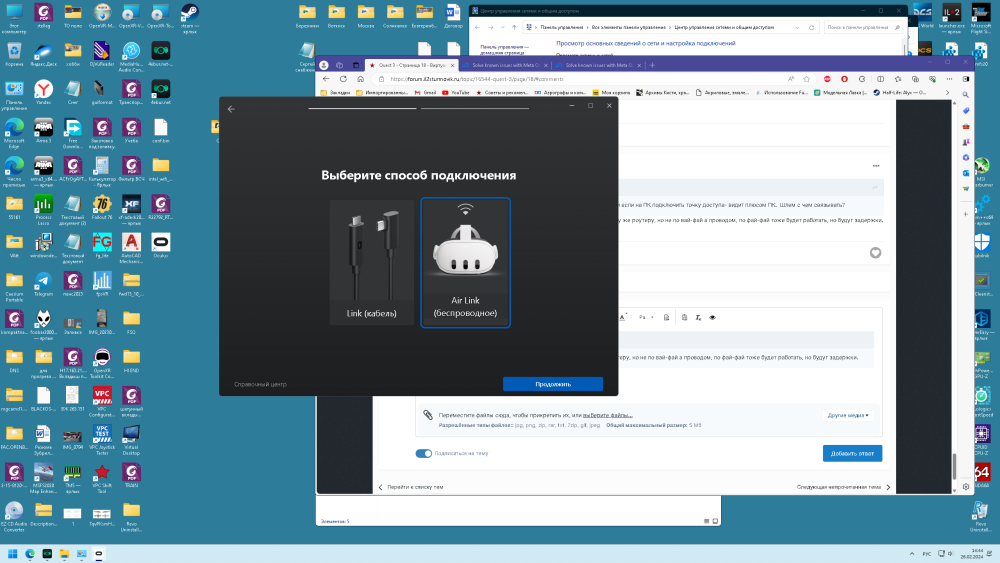Open the Windows Start menu

(12, 554)
